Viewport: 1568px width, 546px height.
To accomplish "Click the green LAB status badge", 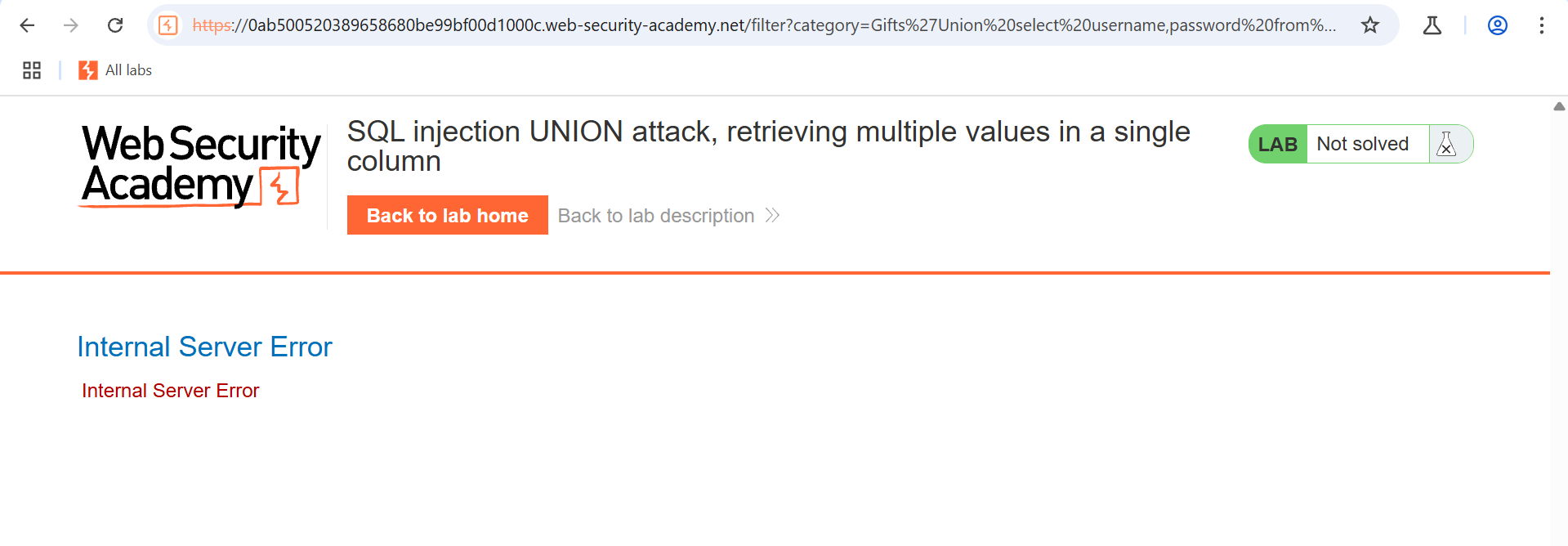I will (1277, 145).
